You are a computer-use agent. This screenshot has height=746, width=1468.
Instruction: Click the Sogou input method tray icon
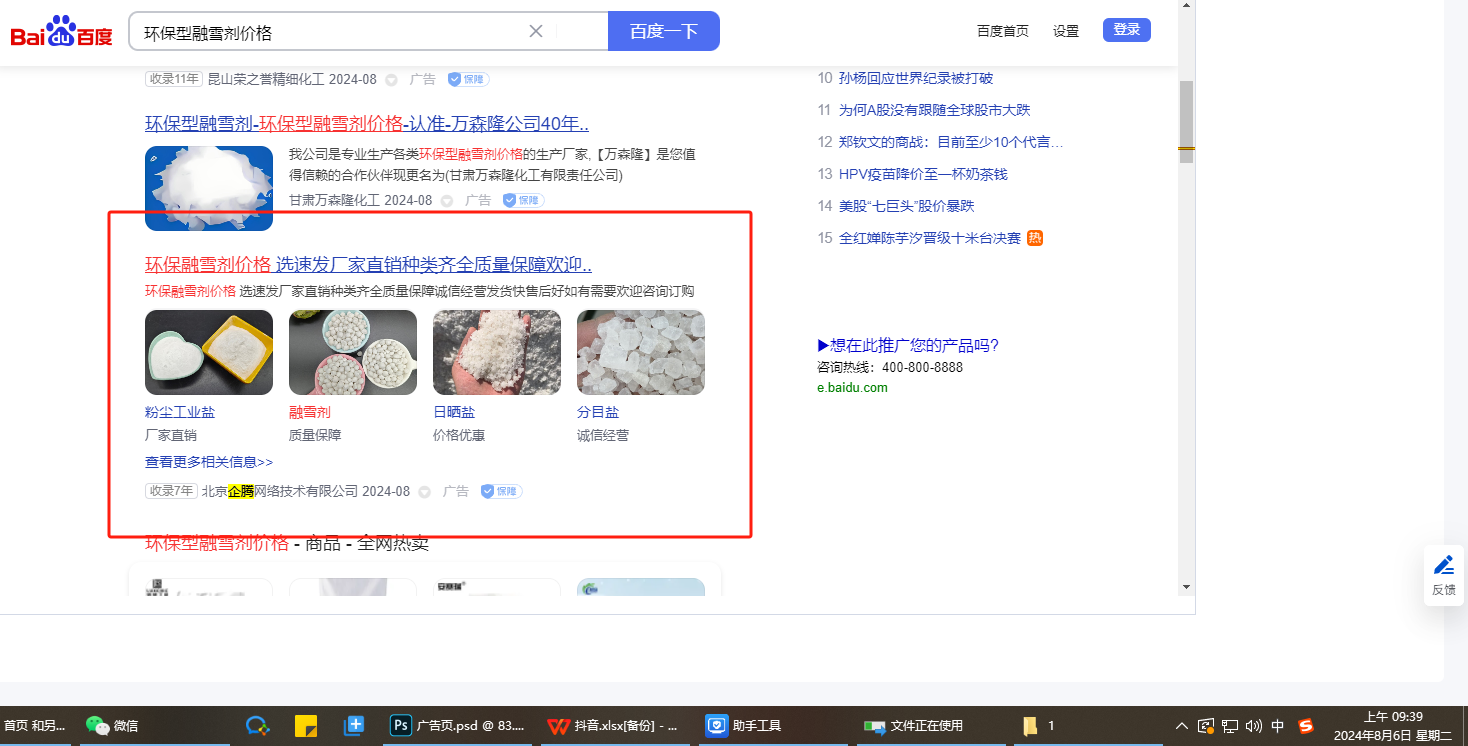tap(1306, 726)
